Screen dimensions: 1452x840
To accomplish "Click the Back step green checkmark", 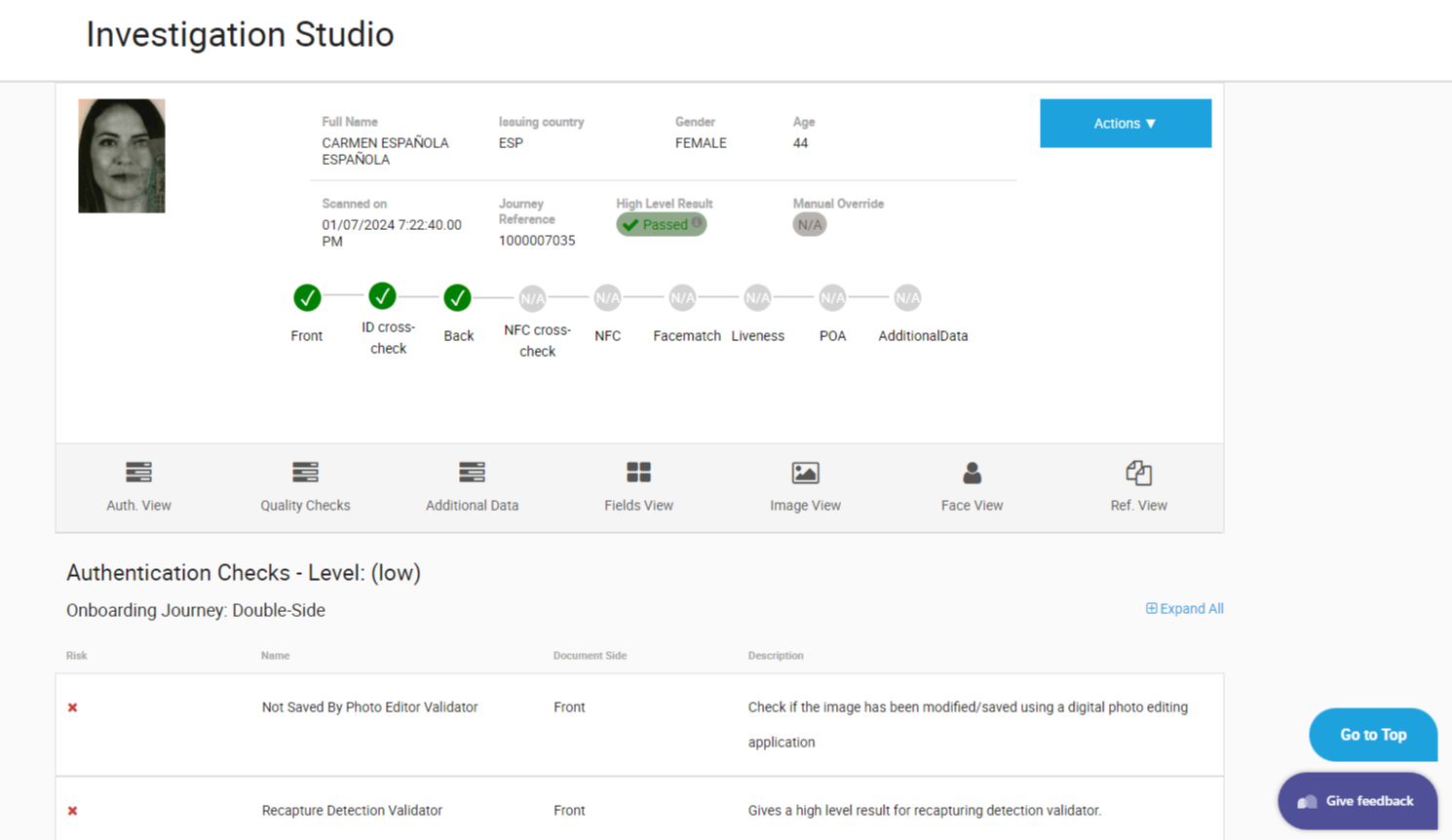I will (457, 298).
